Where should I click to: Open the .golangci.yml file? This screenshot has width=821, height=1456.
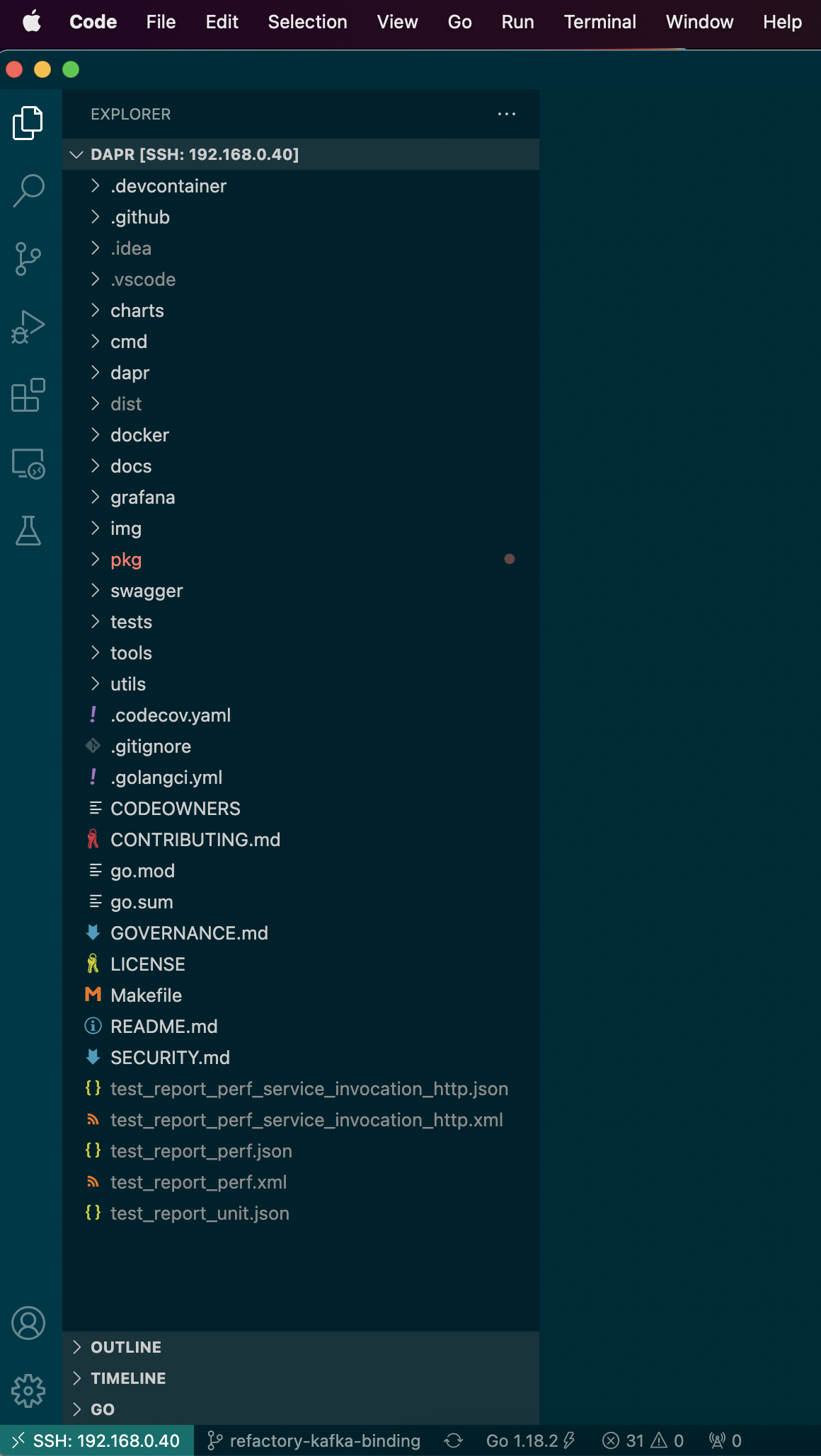coord(301,778)
